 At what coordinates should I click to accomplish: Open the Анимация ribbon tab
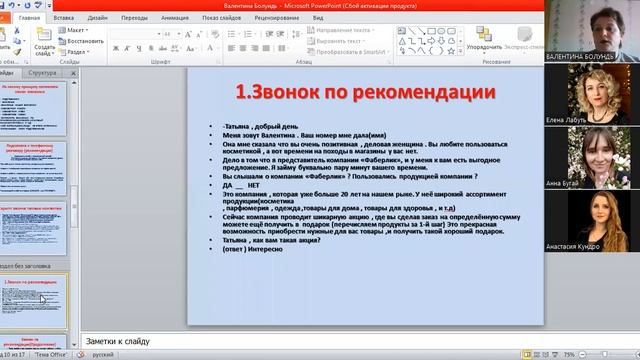click(175, 18)
